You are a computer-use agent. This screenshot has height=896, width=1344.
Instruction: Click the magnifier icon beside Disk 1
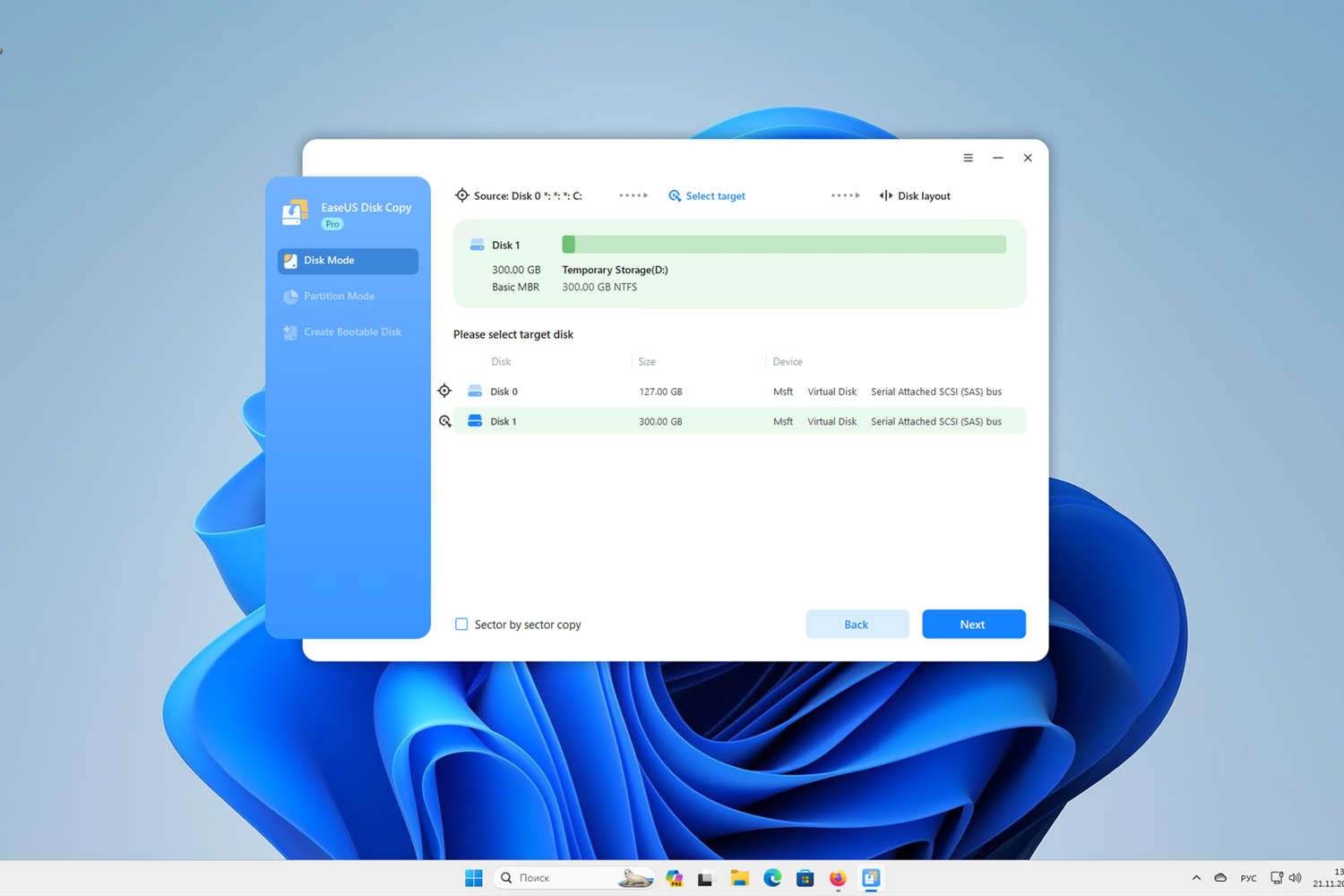[445, 420]
